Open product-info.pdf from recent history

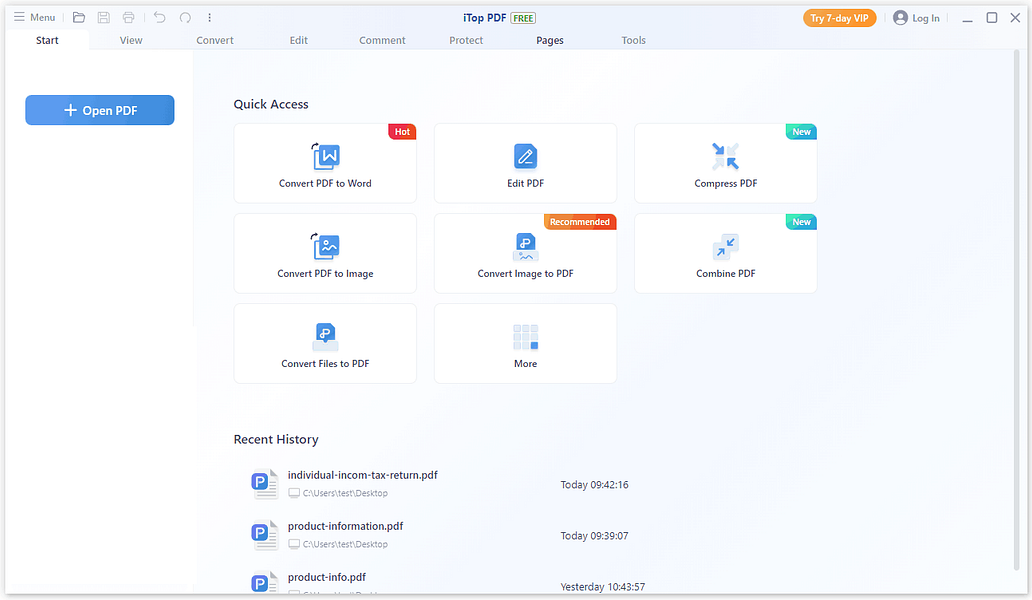(x=326, y=577)
